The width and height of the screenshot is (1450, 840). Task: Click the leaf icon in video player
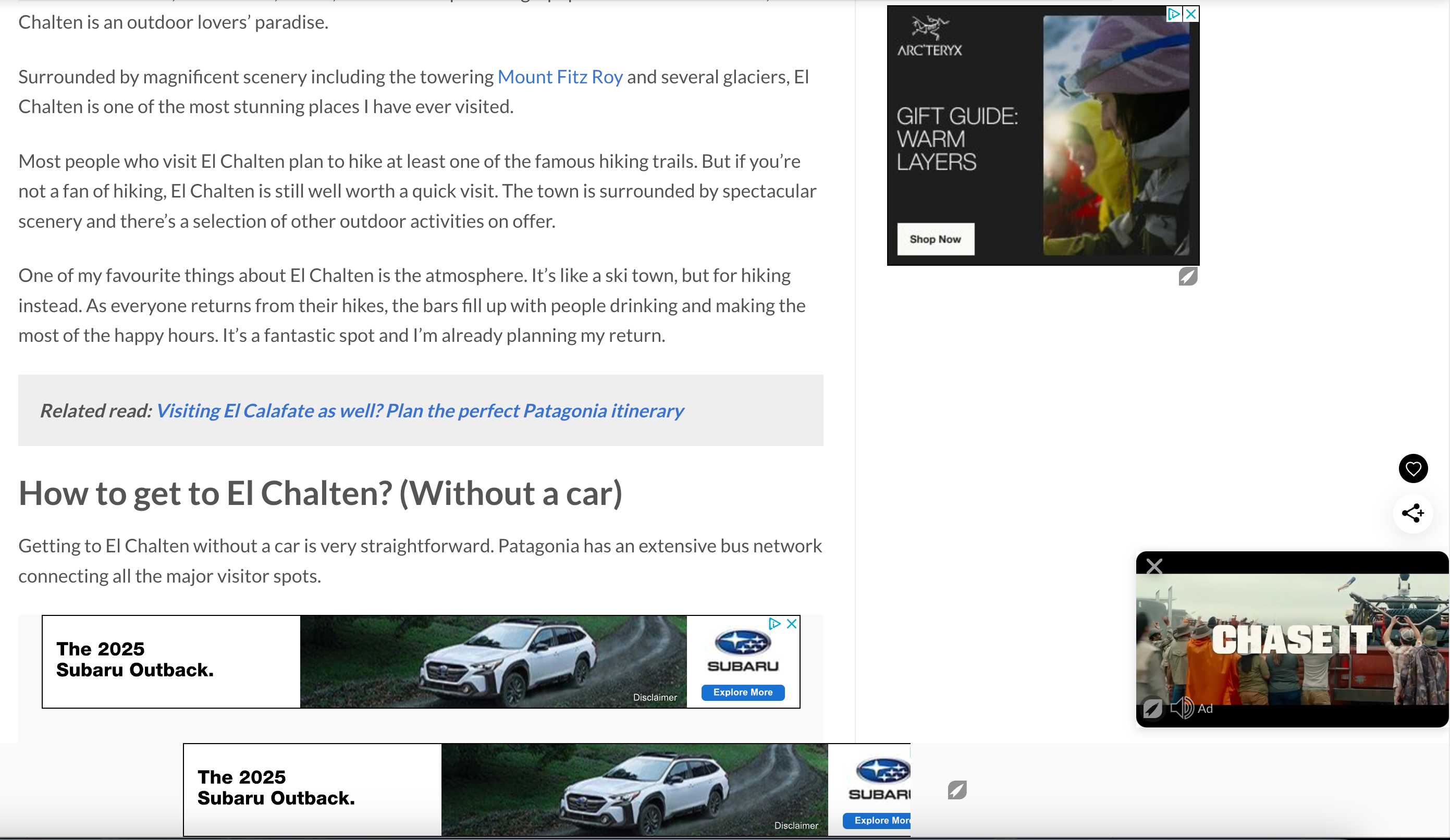click(x=1152, y=708)
